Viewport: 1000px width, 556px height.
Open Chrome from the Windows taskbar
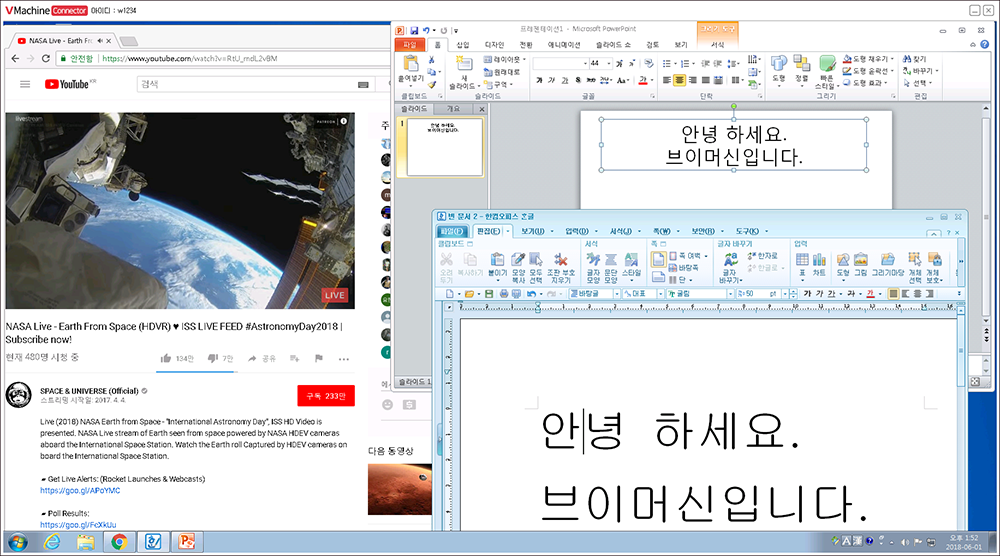(x=119, y=542)
